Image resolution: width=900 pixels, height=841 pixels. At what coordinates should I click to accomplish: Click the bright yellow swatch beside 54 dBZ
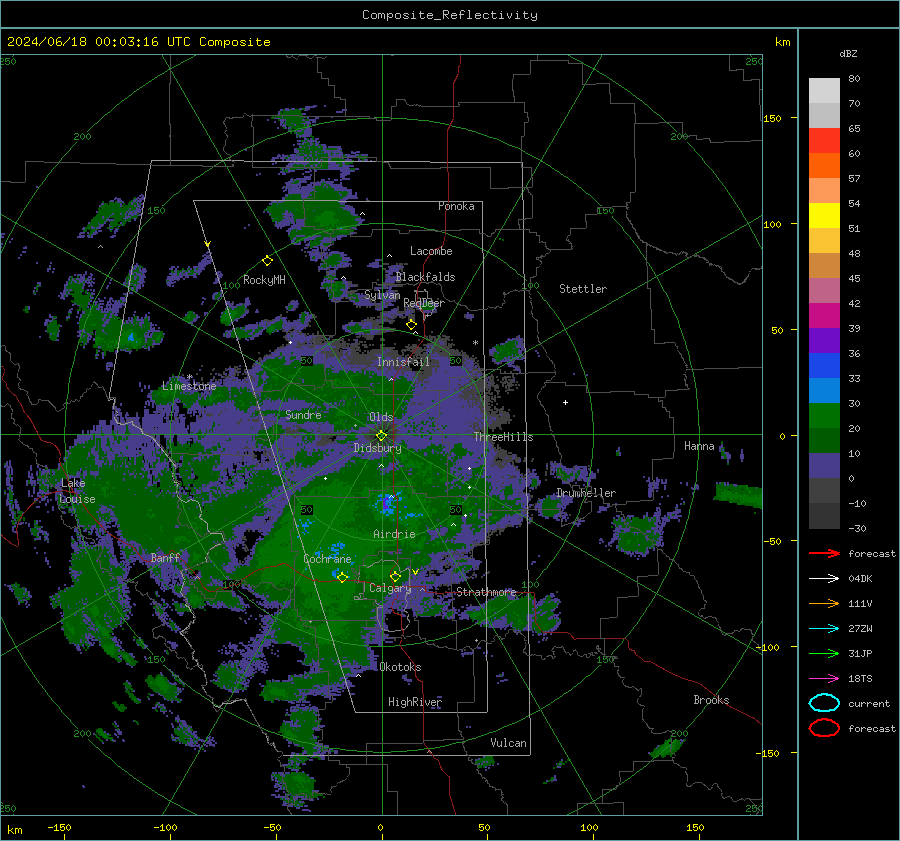point(824,216)
